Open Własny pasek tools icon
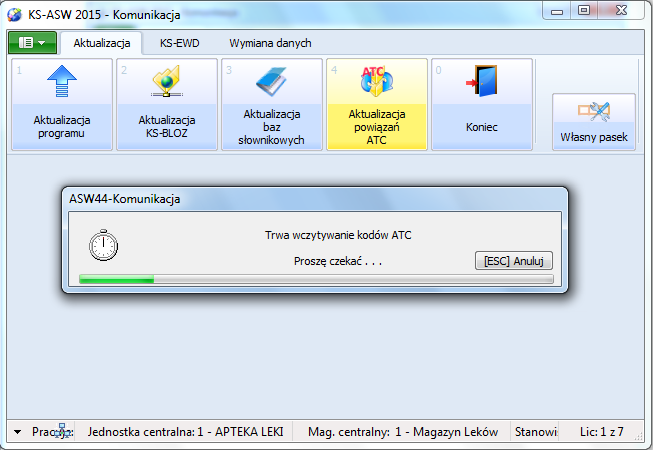 pyautogui.click(x=594, y=112)
